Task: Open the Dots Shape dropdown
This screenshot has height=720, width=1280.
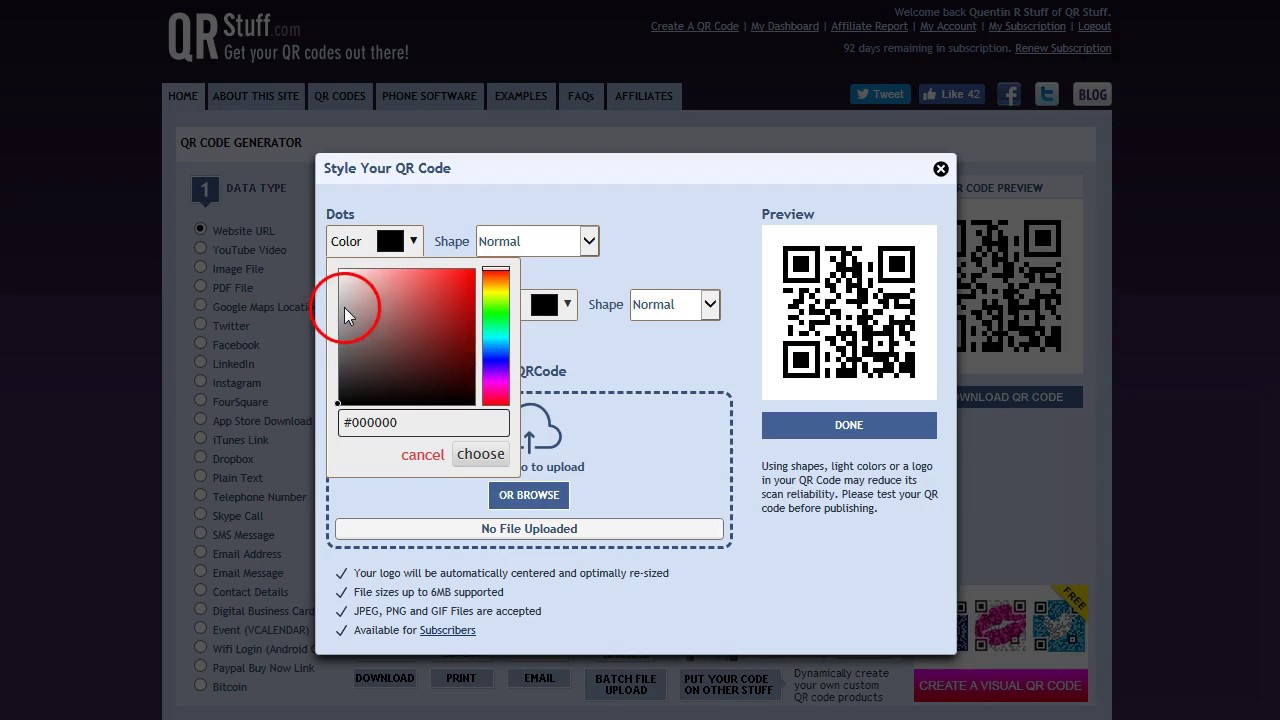Action: point(537,241)
